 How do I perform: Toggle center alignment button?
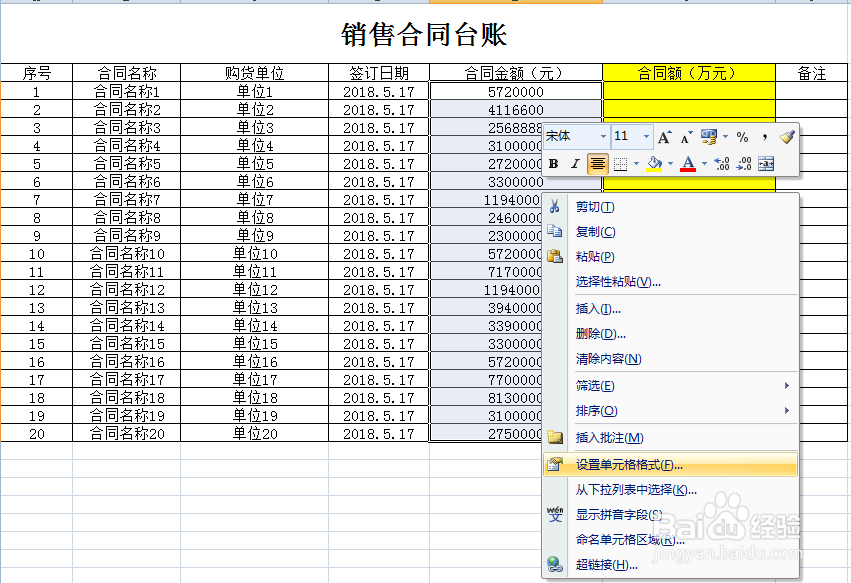[598, 164]
